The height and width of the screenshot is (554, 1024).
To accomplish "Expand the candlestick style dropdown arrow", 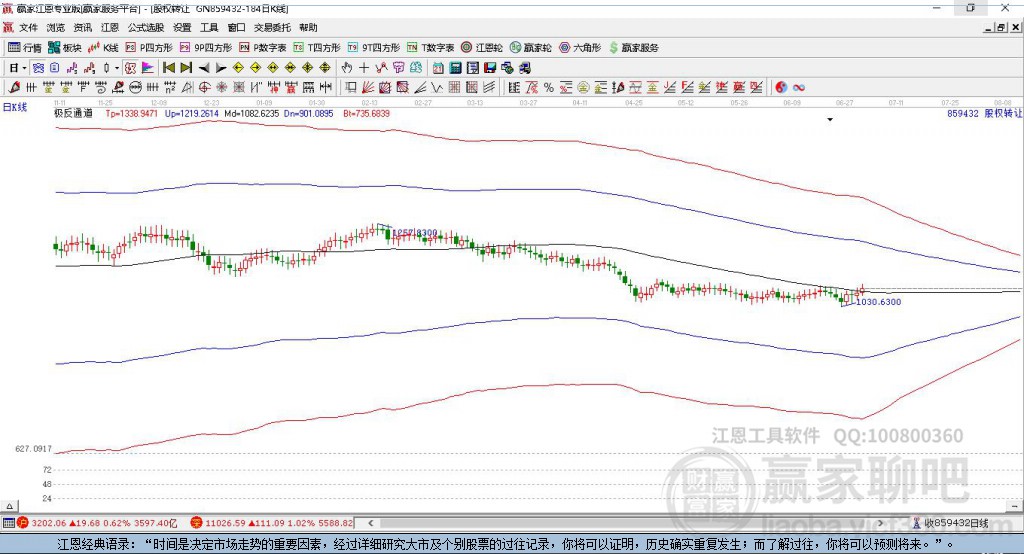I will [x=117, y=68].
